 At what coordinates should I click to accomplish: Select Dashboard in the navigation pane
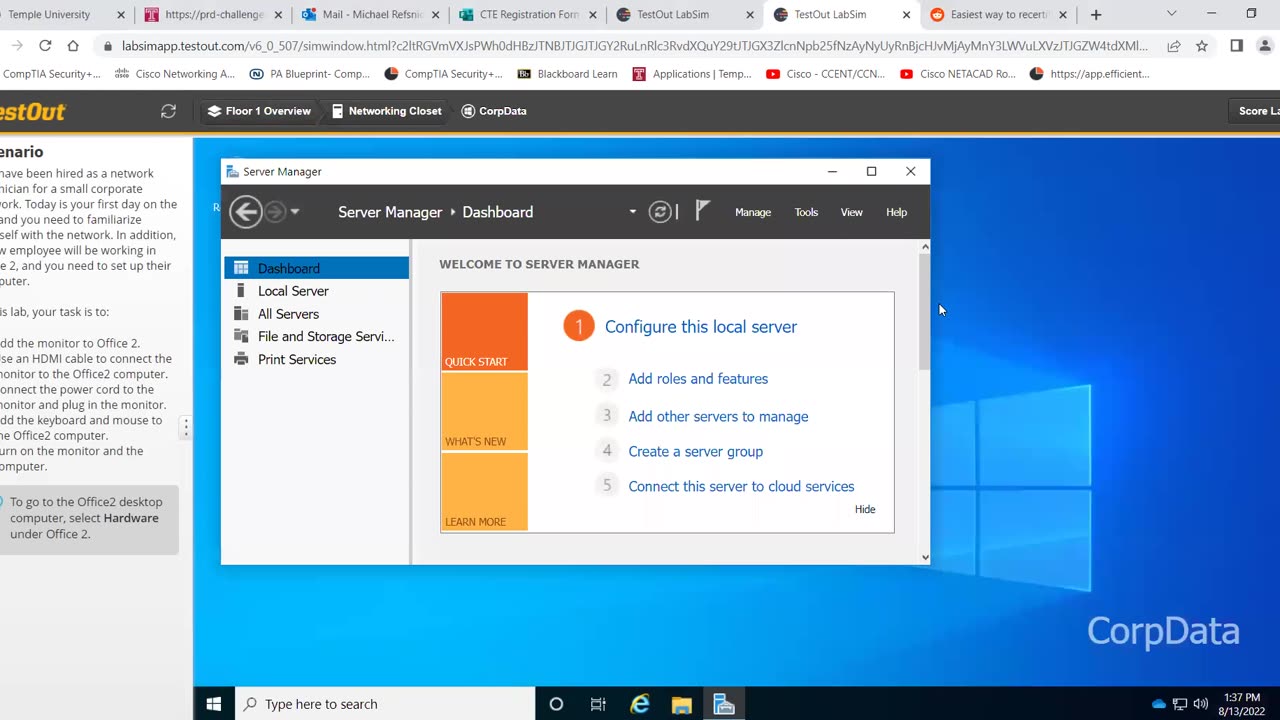(316, 268)
